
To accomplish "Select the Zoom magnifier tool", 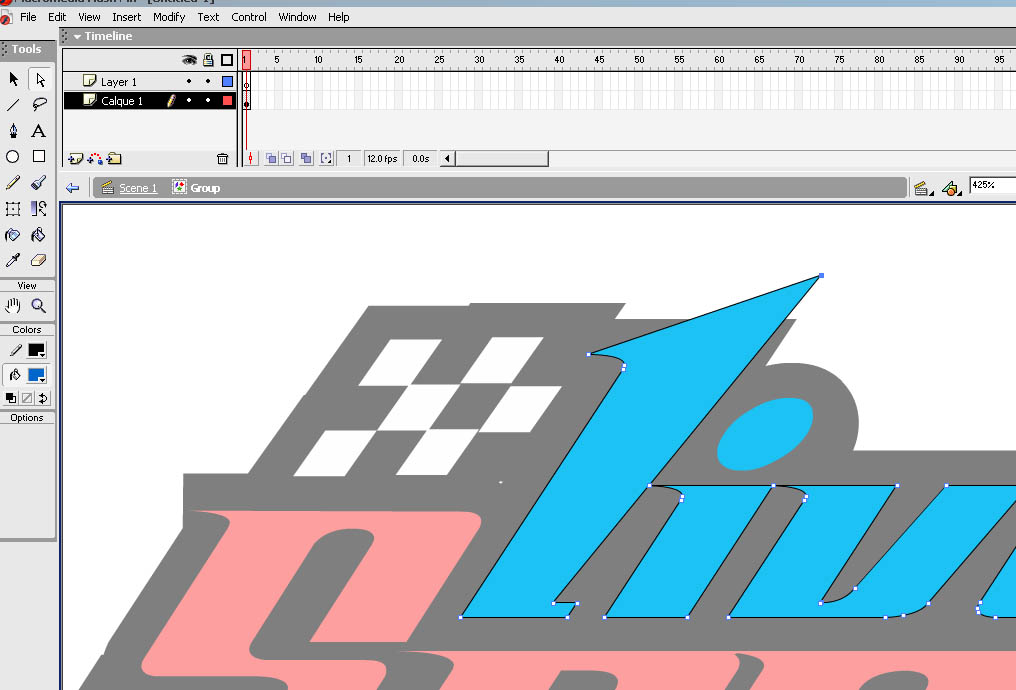I will pos(39,305).
